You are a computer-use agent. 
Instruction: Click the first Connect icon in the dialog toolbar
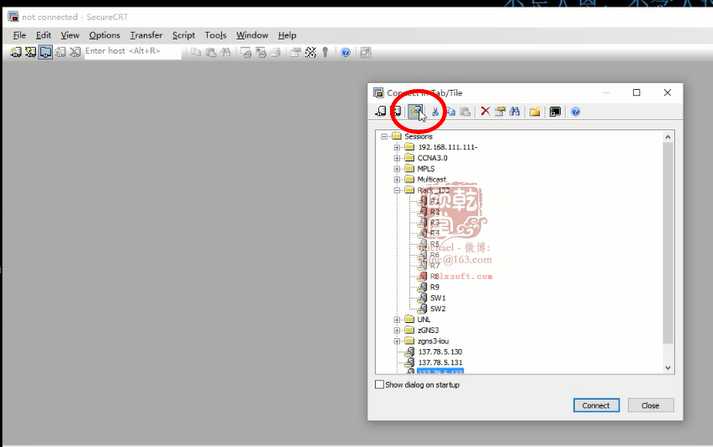[x=381, y=111]
